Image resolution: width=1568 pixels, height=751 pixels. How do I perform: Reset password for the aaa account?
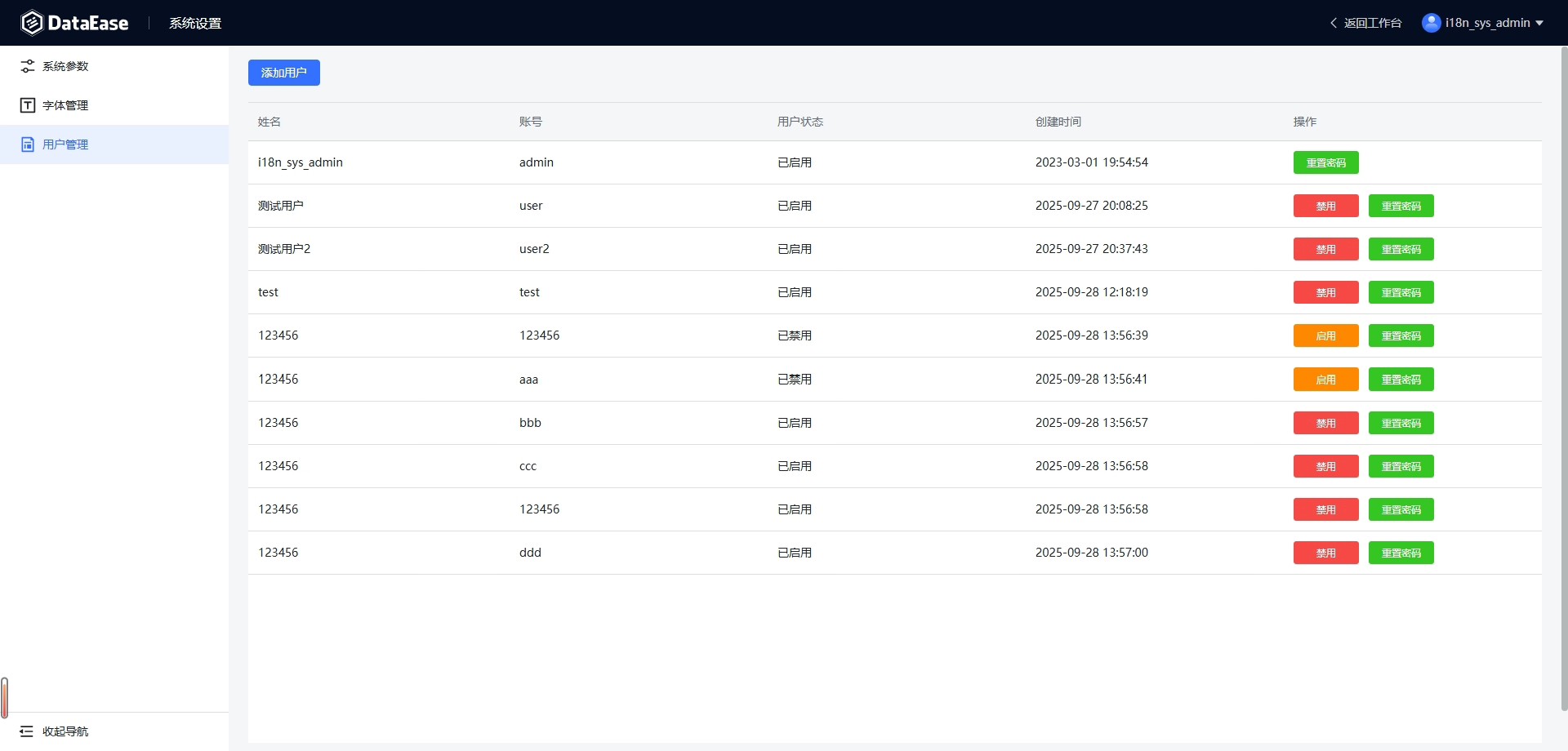coord(1401,379)
